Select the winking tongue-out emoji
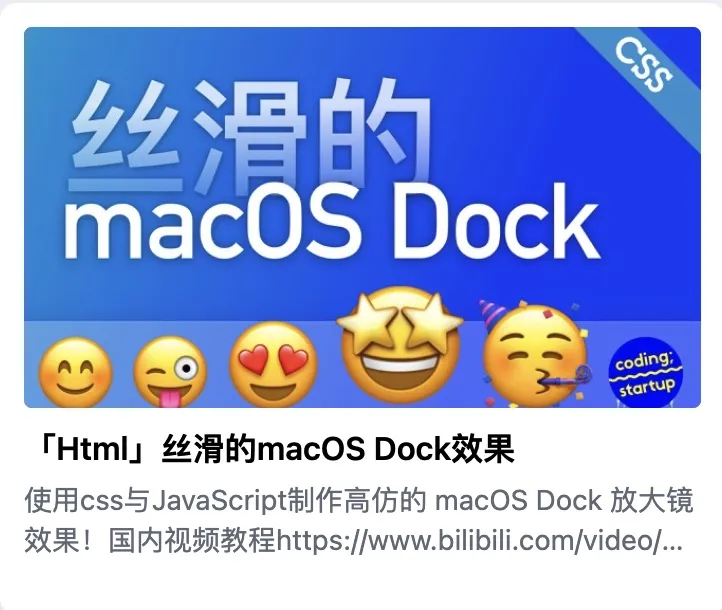Screen dimensions: 722x610 170,372
